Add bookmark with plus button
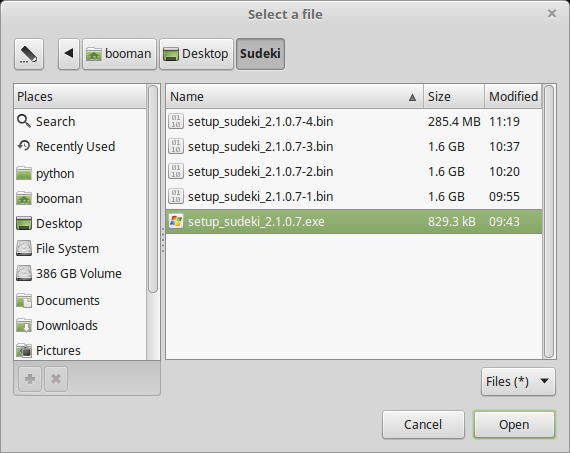This screenshot has width=570, height=453. click(30, 379)
